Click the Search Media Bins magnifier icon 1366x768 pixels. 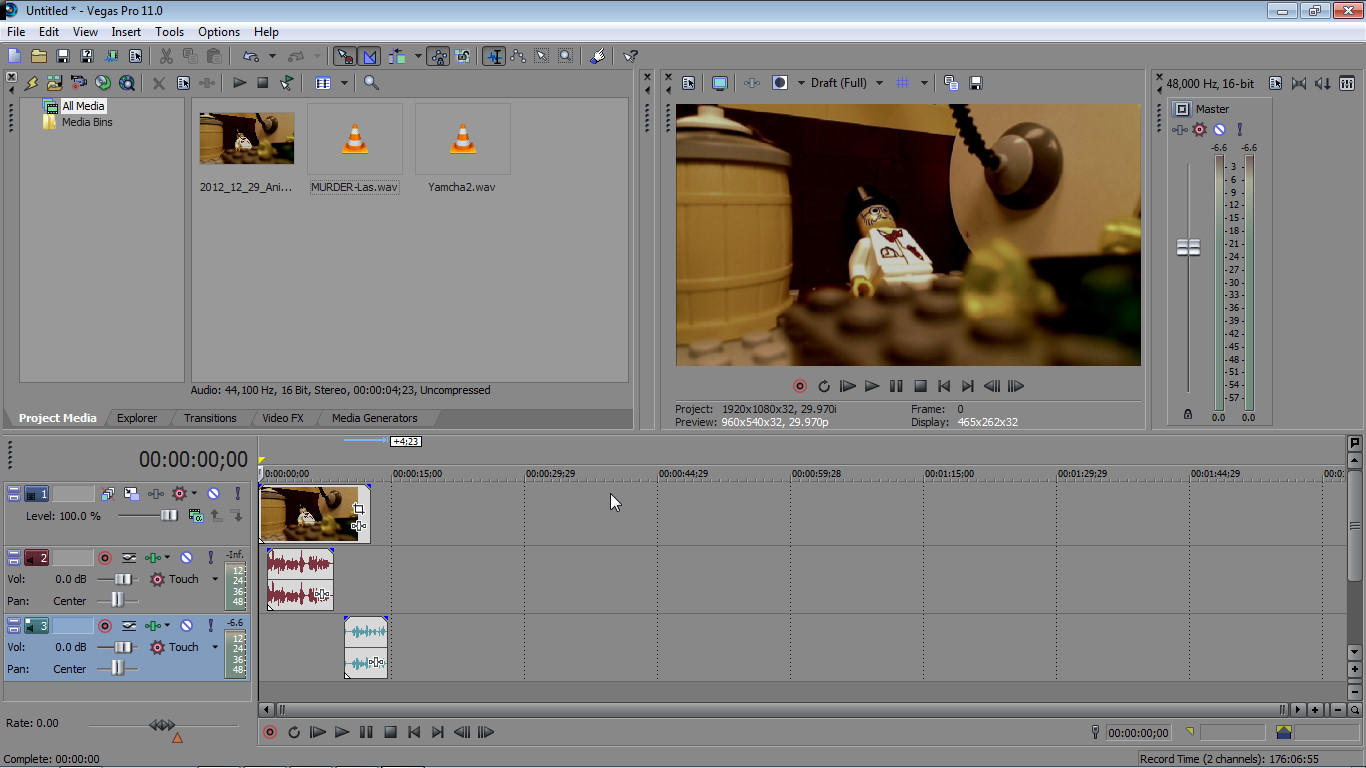(371, 83)
